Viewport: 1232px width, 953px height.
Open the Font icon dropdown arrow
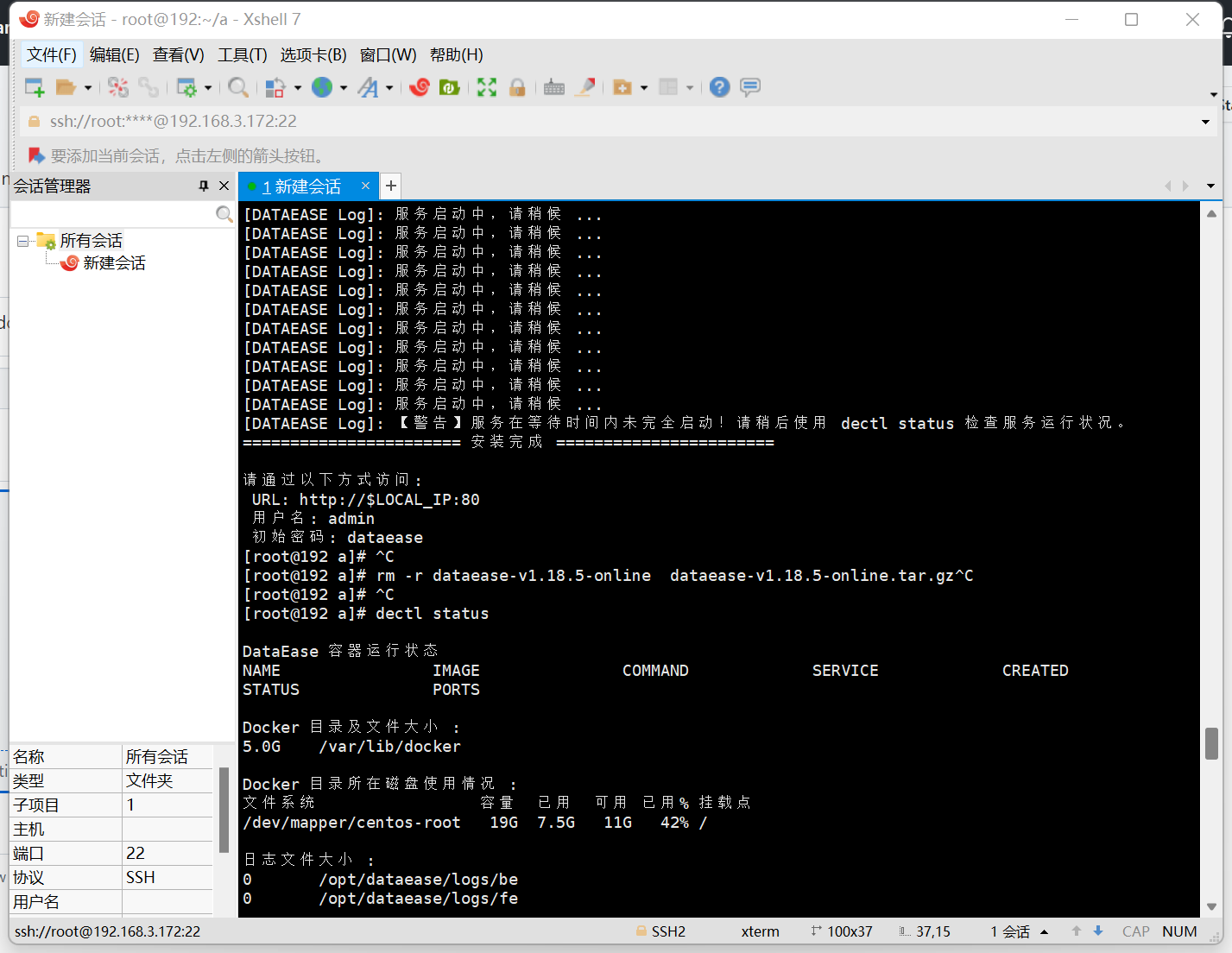(x=389, y=88)
